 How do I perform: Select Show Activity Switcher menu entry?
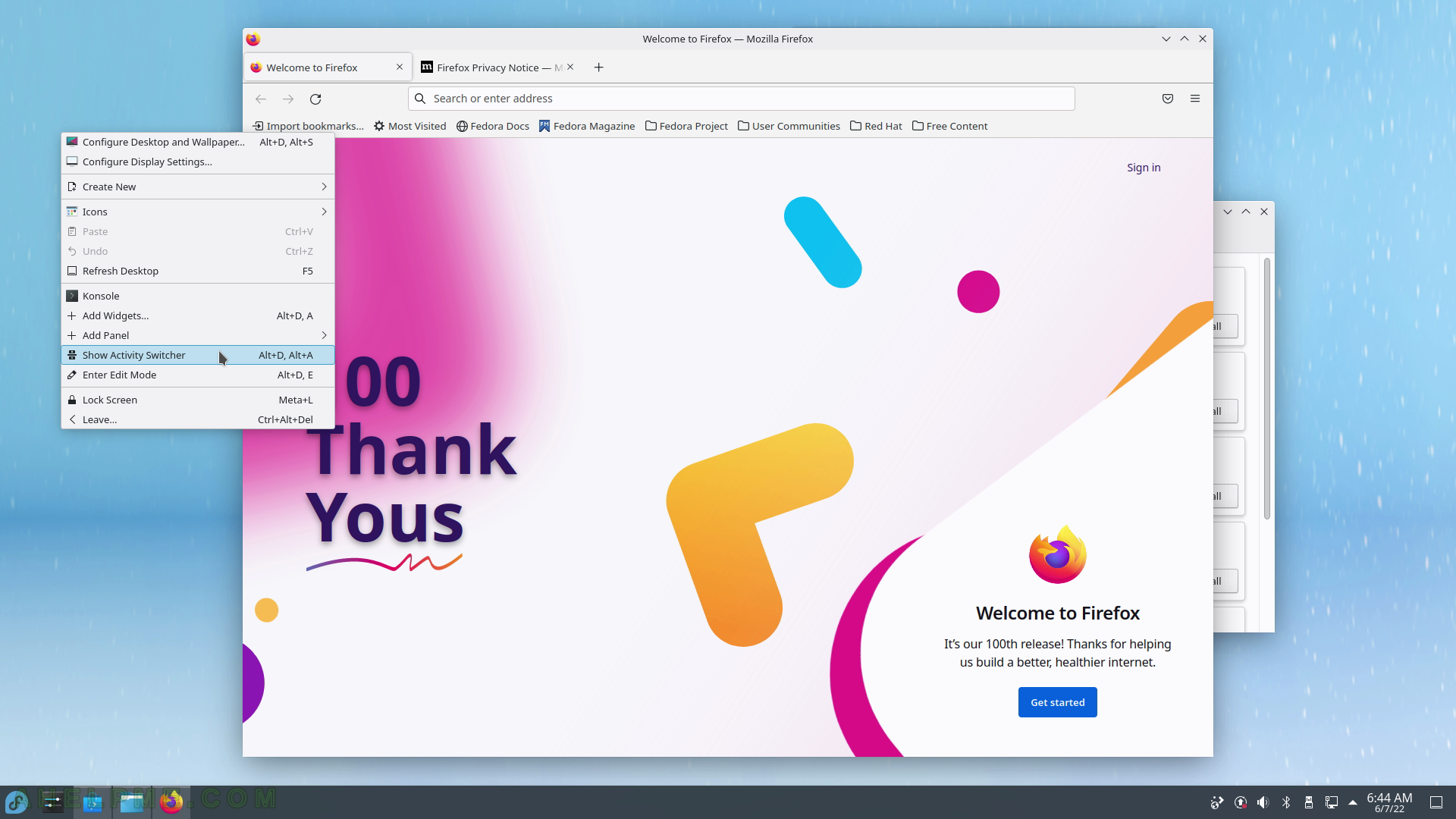point(198,355)
